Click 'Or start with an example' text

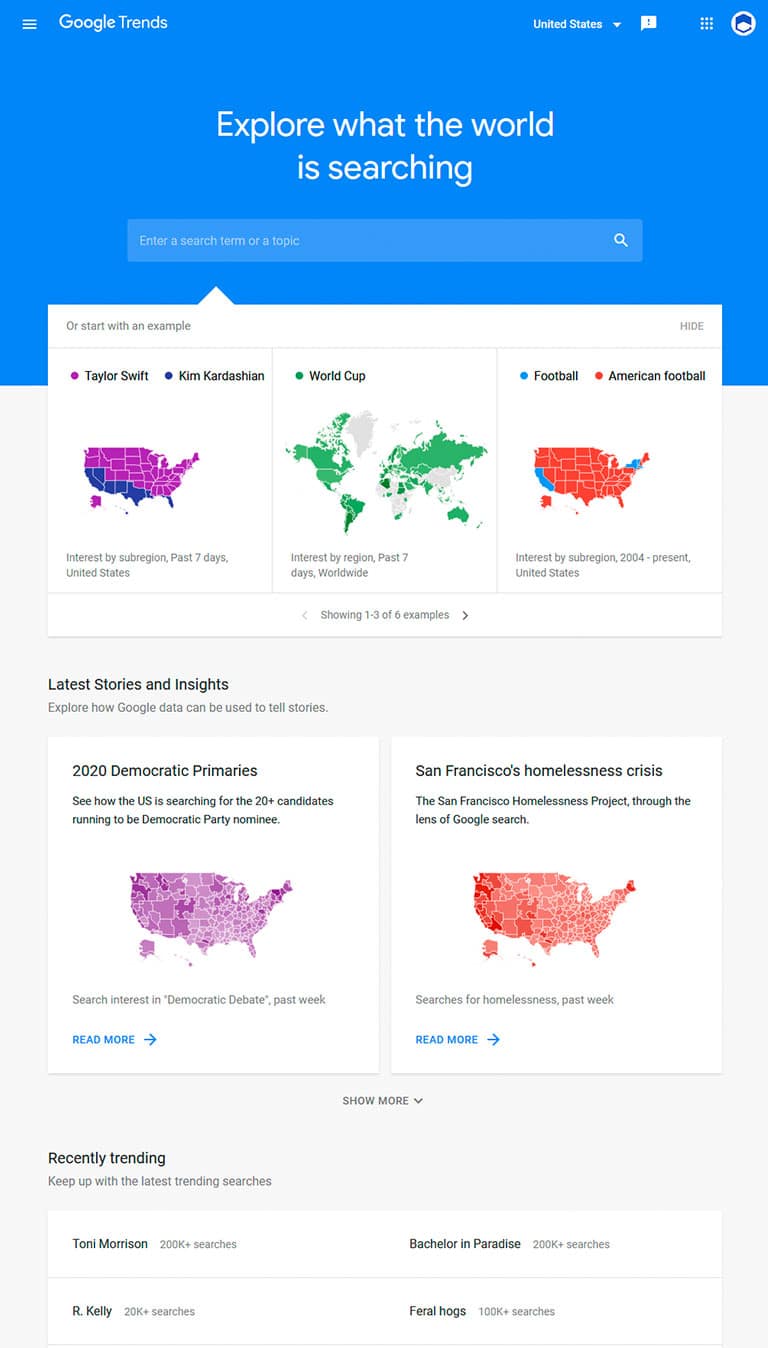point(128,326)
